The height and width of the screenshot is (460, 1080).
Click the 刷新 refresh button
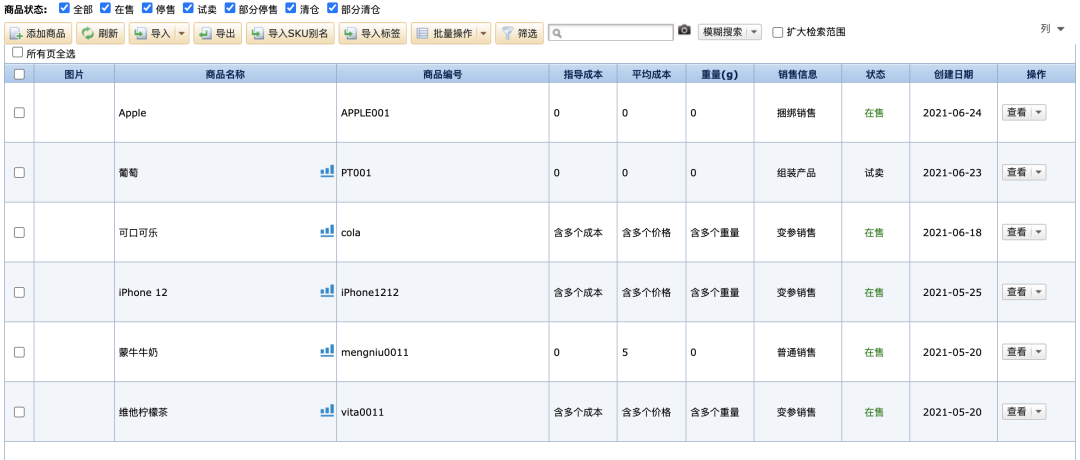tap(100, 33)
